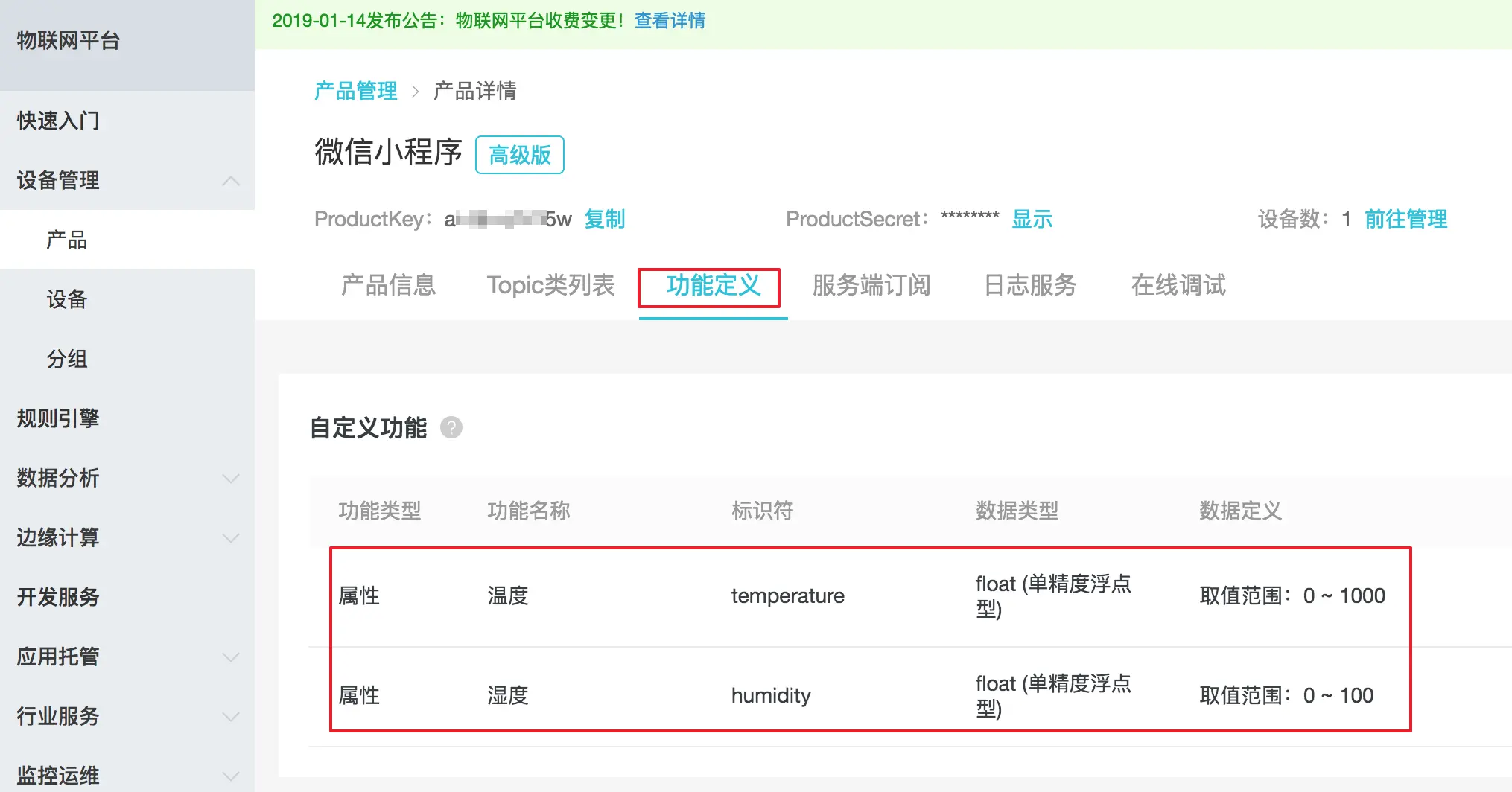Open 查看详情 link in announcement banner
Viewport: 1512px width, 792px height.
click(x=670, y=21)
